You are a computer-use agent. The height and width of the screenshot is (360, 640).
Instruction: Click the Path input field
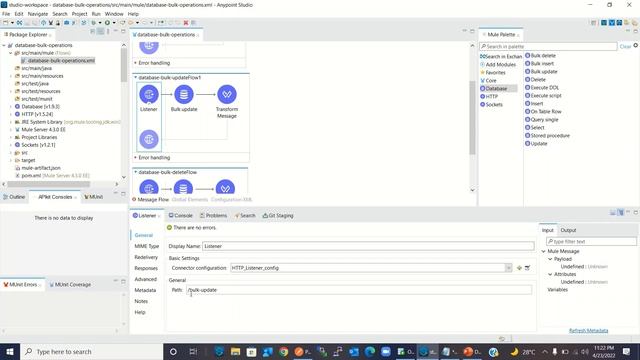(359, 290)
